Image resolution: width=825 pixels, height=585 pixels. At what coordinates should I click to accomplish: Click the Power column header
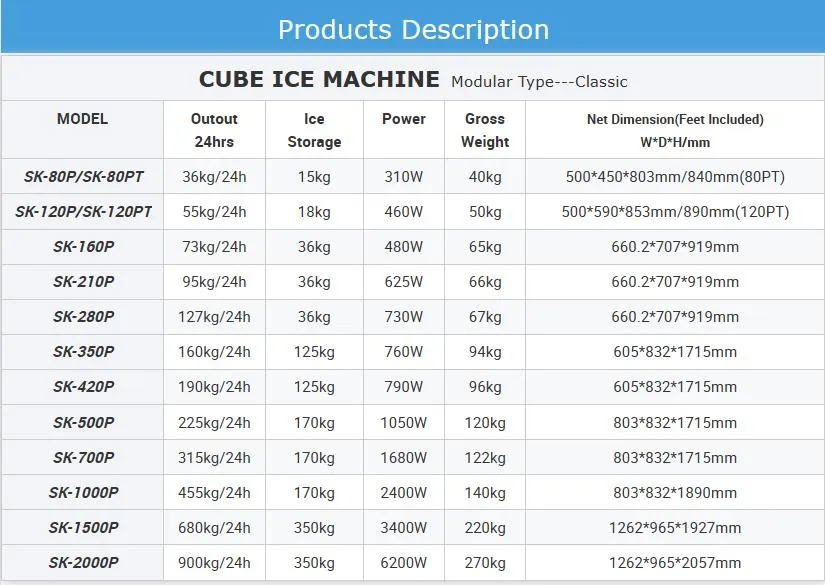tap(404, 119)
